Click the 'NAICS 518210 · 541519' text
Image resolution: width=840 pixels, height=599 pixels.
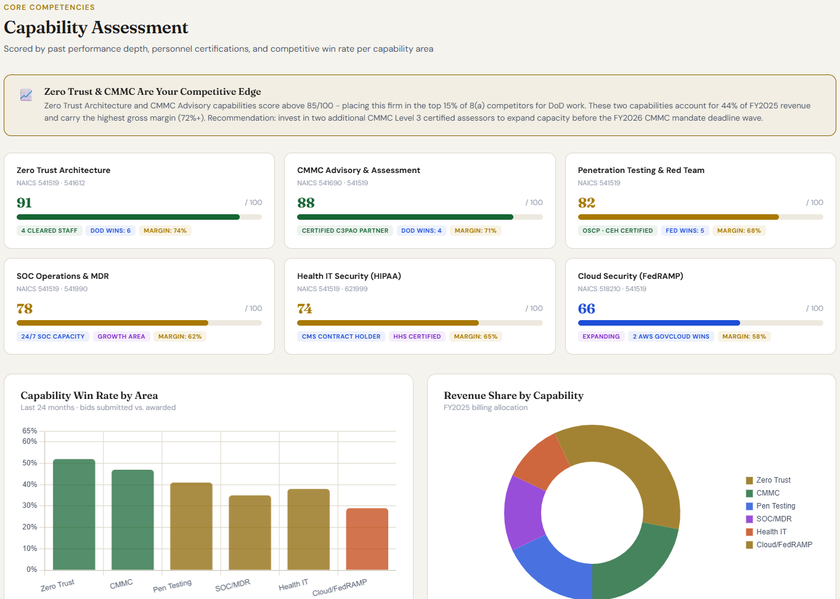612,289
